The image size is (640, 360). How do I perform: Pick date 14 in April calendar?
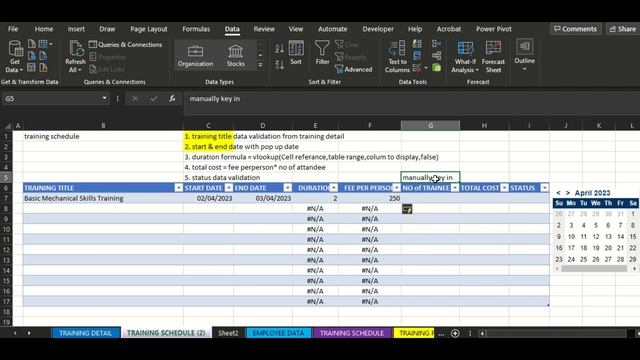tap(620, 237)
